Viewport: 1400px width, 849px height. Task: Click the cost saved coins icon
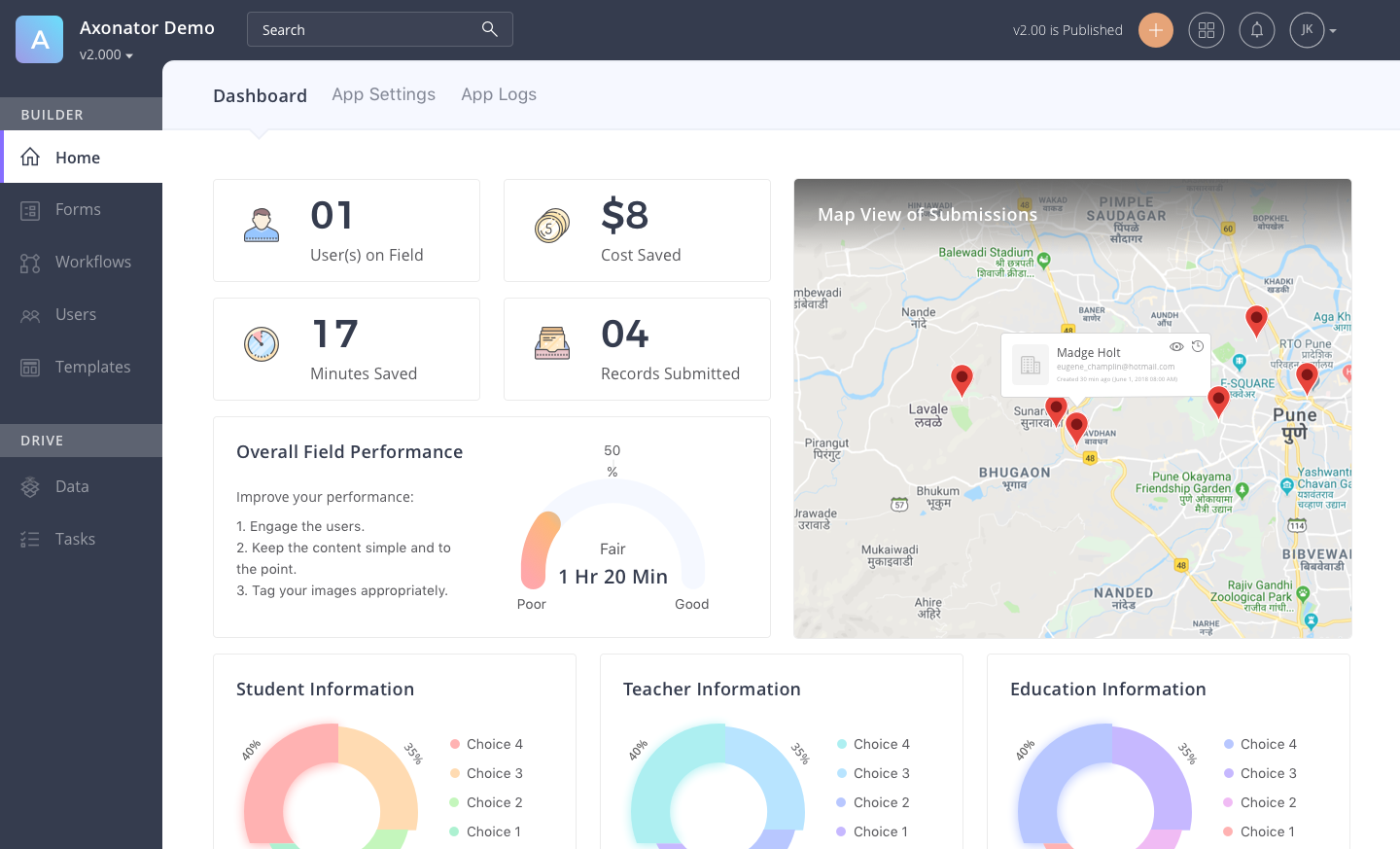tap(552, 226)
